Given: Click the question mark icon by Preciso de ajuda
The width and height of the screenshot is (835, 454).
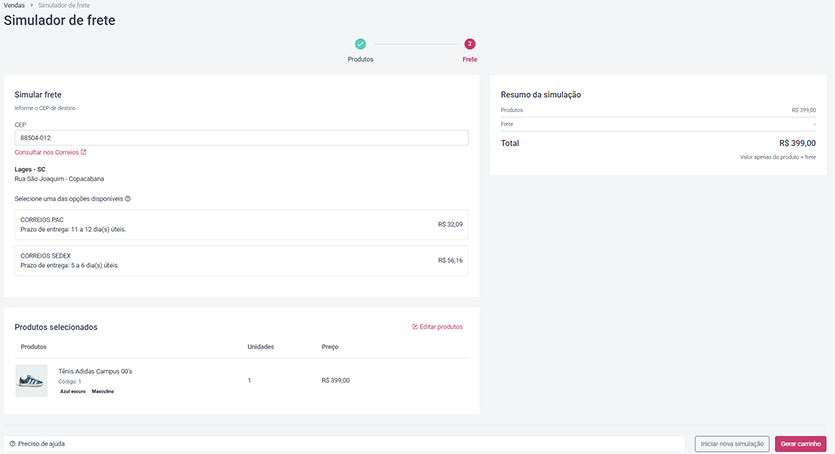Looking at the screenshot, I should [12, 443].
